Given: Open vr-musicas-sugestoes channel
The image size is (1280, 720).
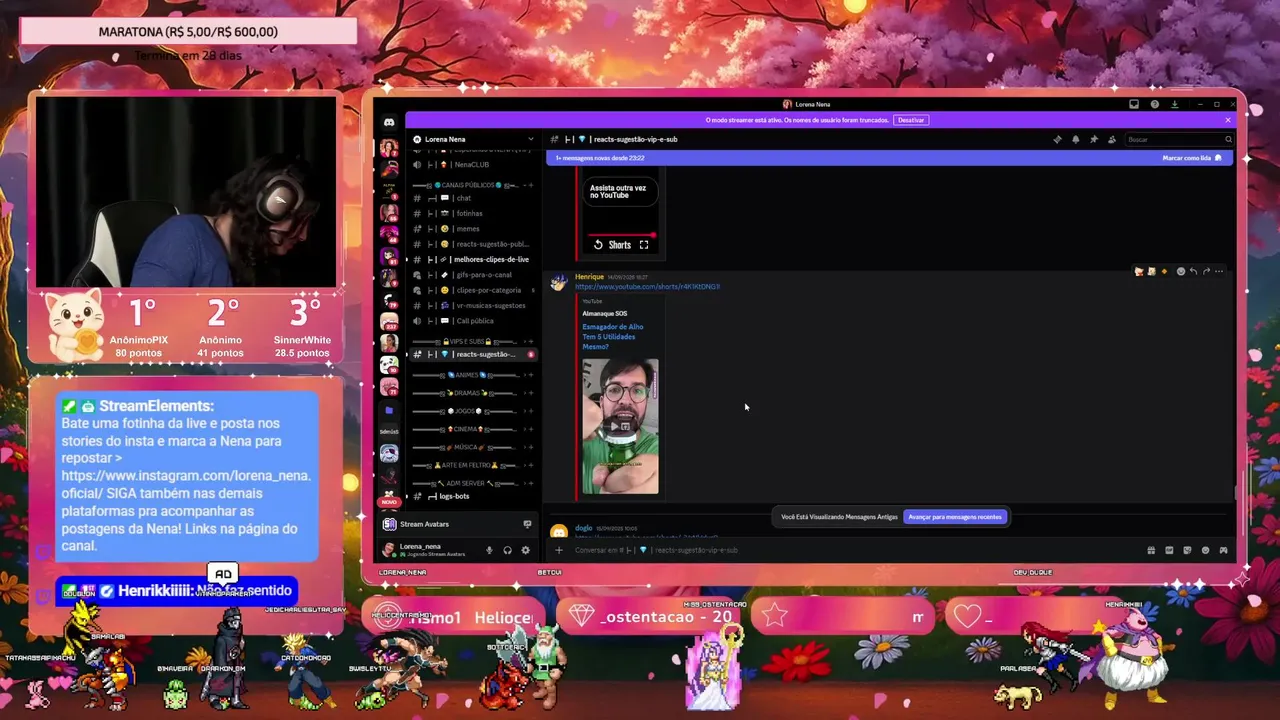Looking at the screenshot, I should (x=473, y=305).
